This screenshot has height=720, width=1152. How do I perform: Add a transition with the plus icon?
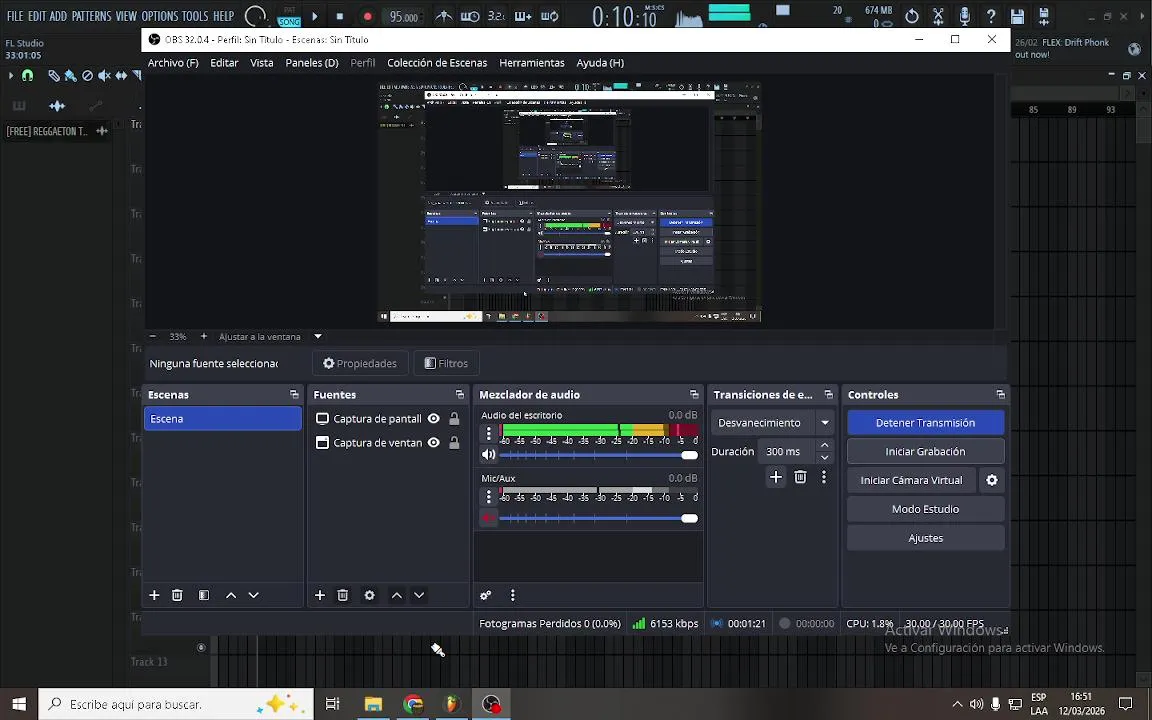coord(776,477)
